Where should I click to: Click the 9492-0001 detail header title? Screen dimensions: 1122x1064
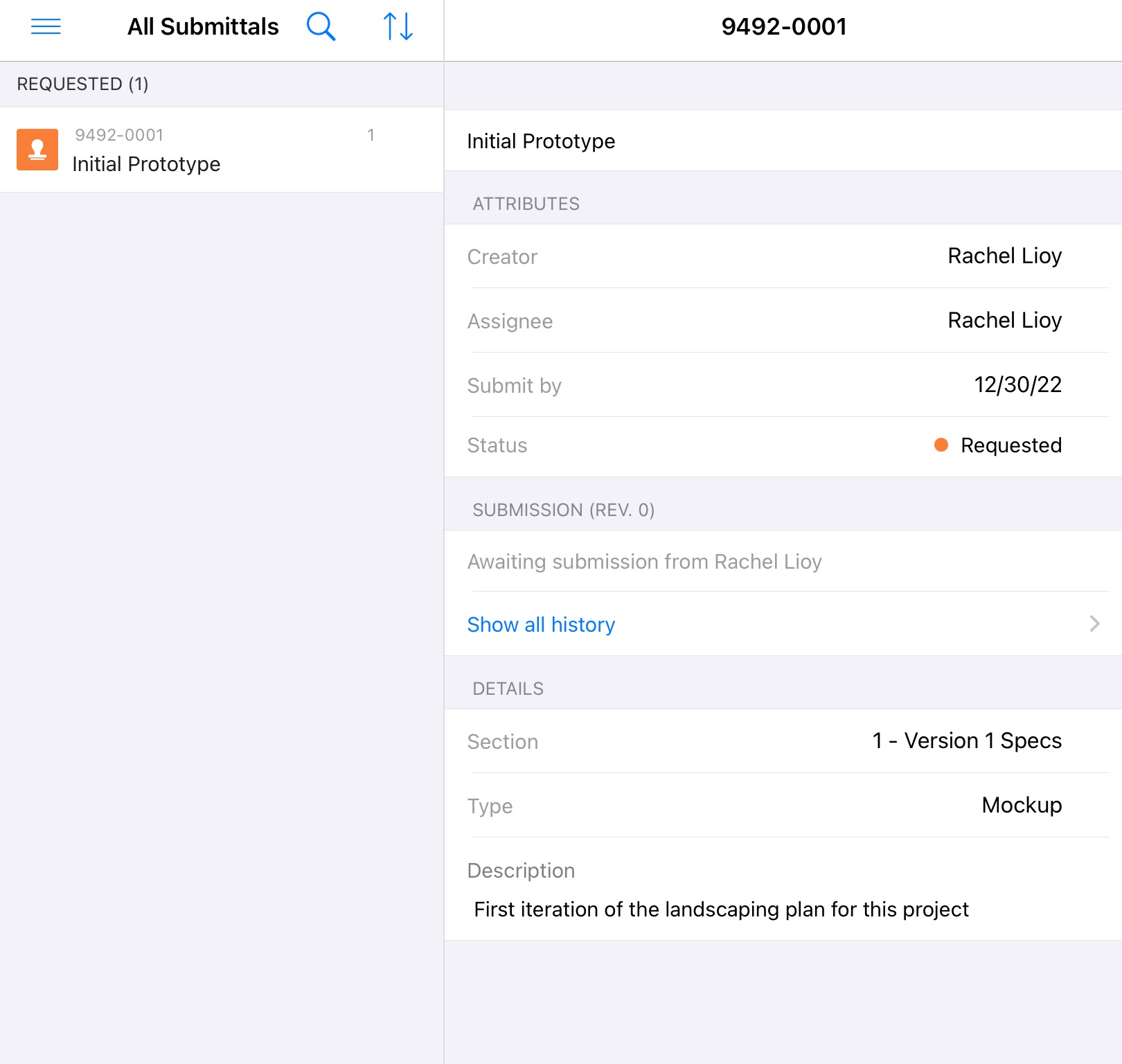784,27
